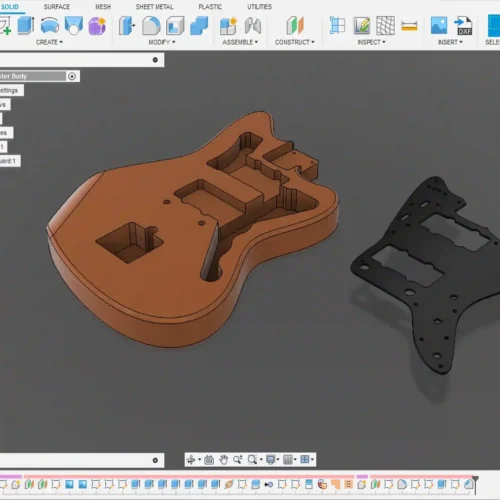Open the CONSTRUCT dropdown menu
This screenshot has height=500, width=500.
click(x=295, y=42)
